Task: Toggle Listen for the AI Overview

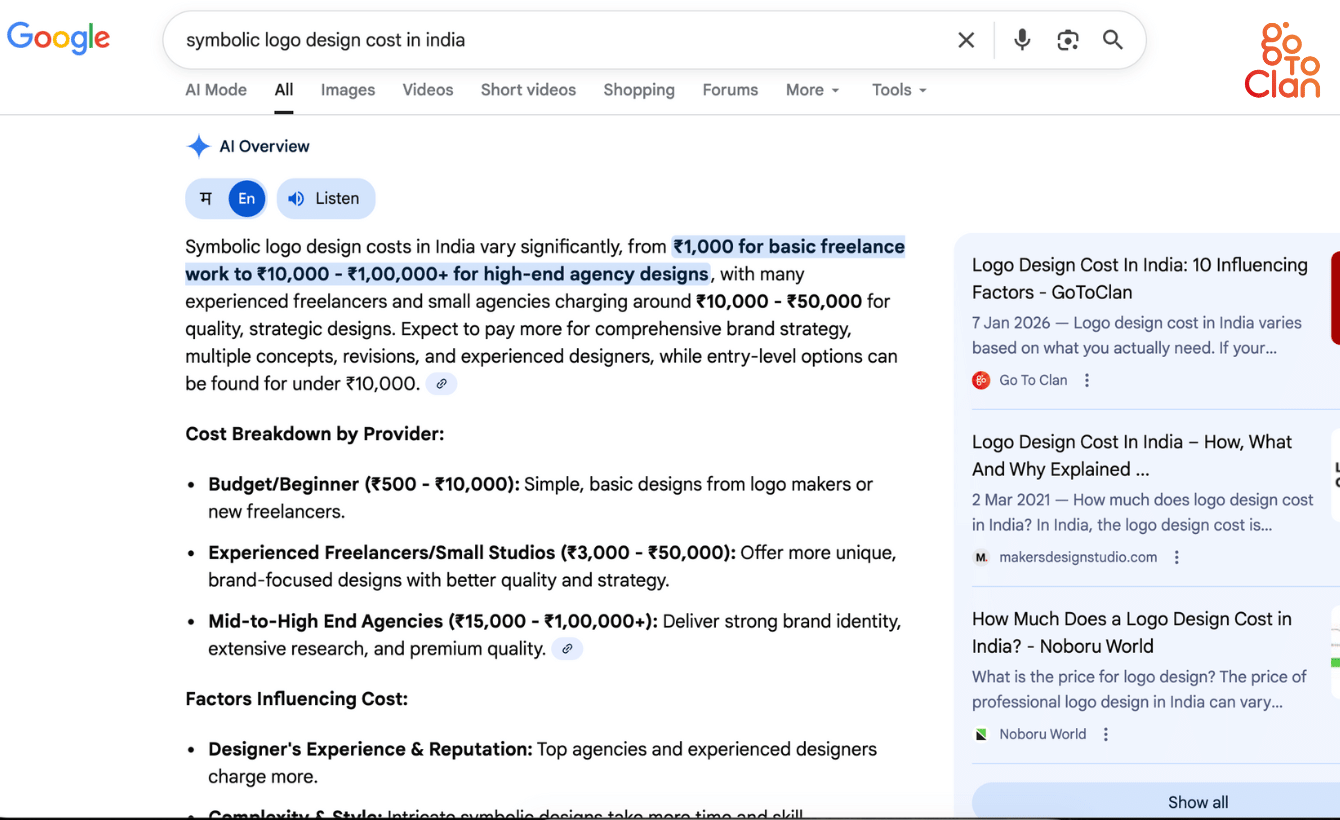Action: click(325, 198)
